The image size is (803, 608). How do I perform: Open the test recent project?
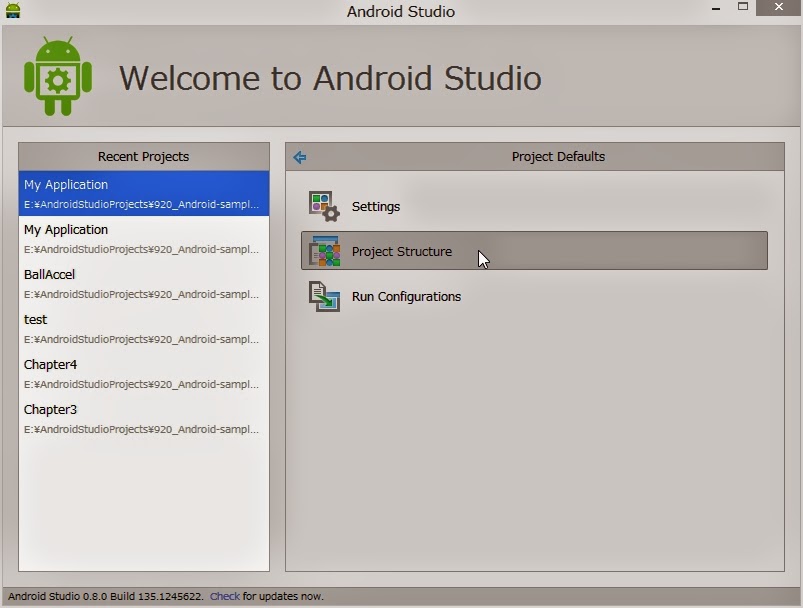143,327
